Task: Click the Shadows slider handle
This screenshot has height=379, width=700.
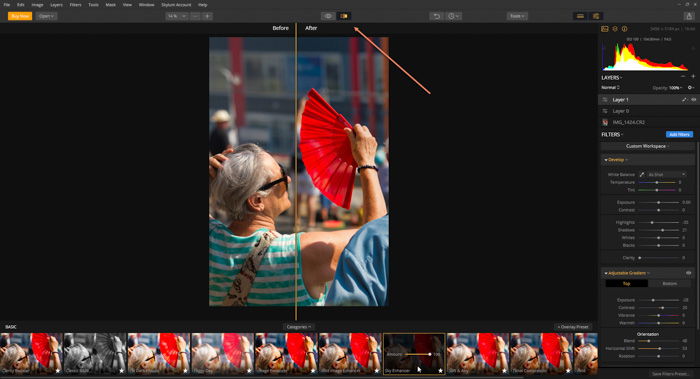Action: 662,230
